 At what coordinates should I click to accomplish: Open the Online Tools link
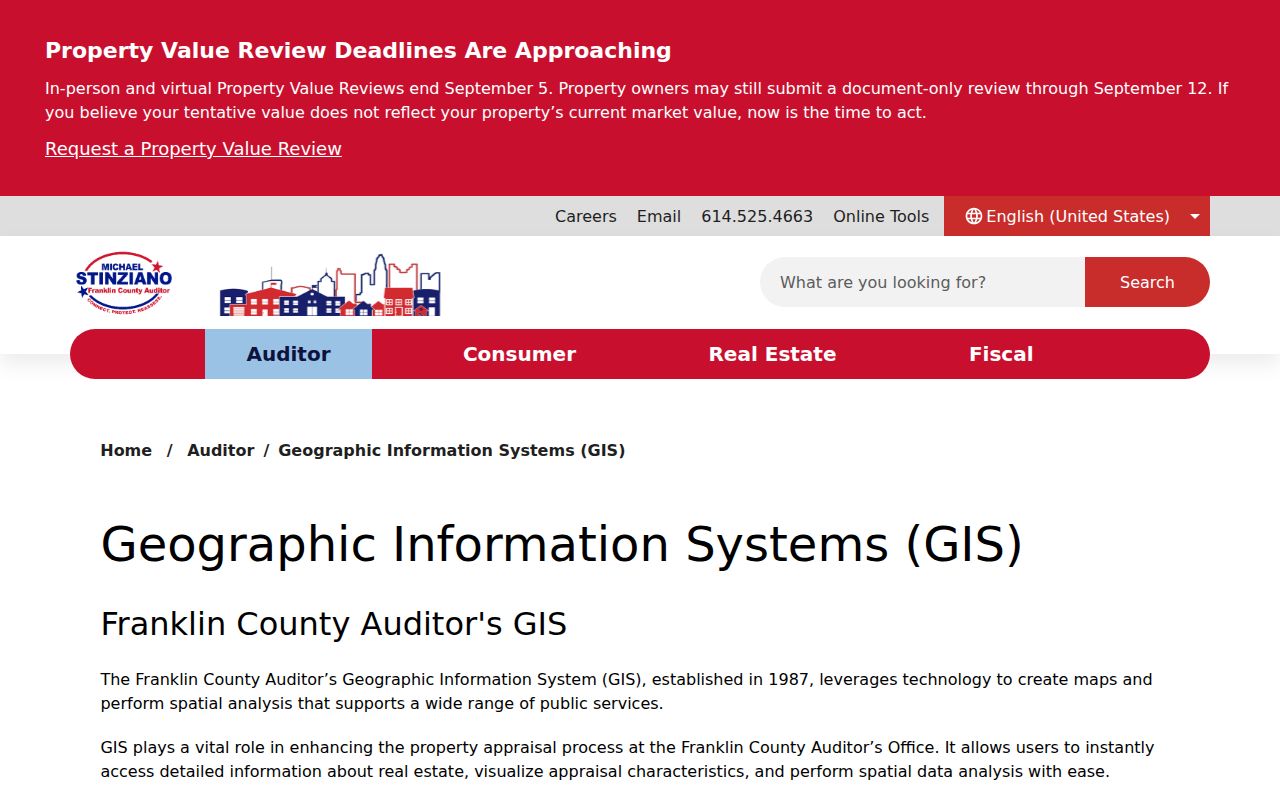coord(881,216)
